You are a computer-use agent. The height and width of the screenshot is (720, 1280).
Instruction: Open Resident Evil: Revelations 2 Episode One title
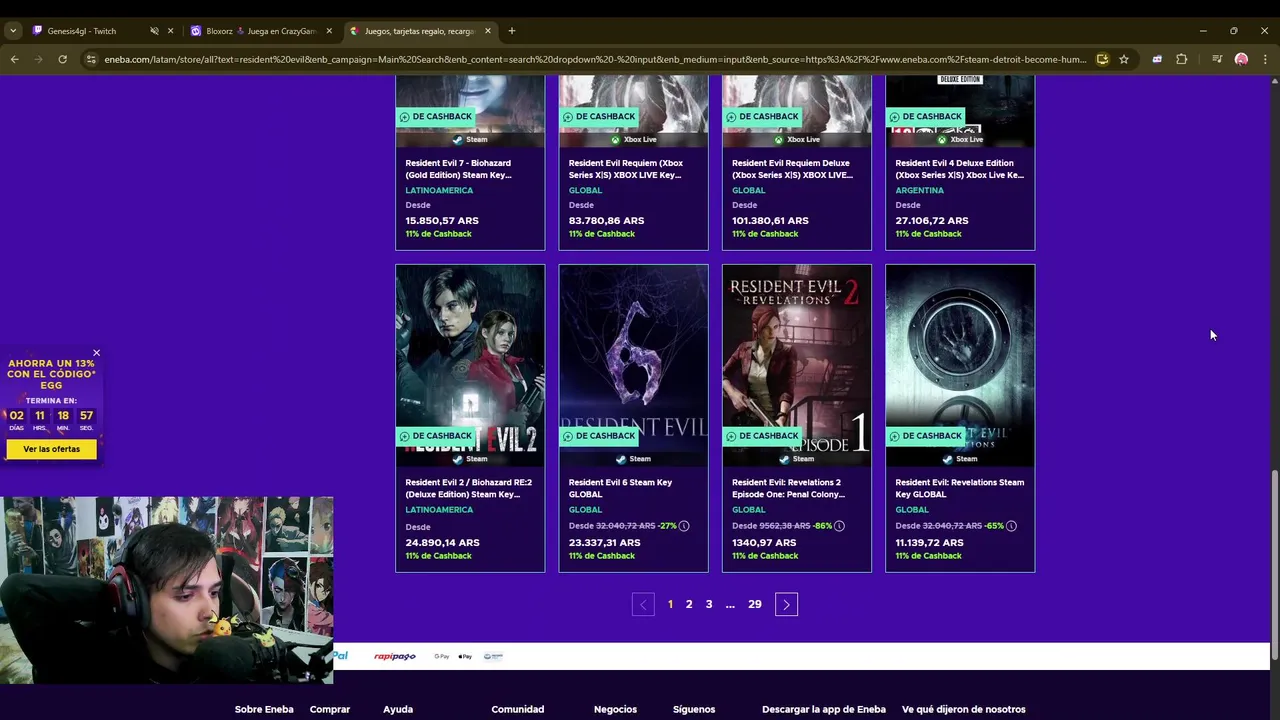[x=789, y=488]
